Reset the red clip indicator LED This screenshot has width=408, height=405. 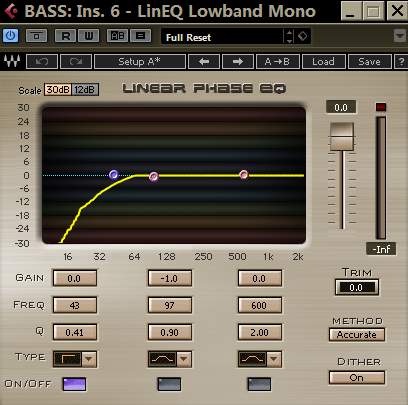[381, 107]
